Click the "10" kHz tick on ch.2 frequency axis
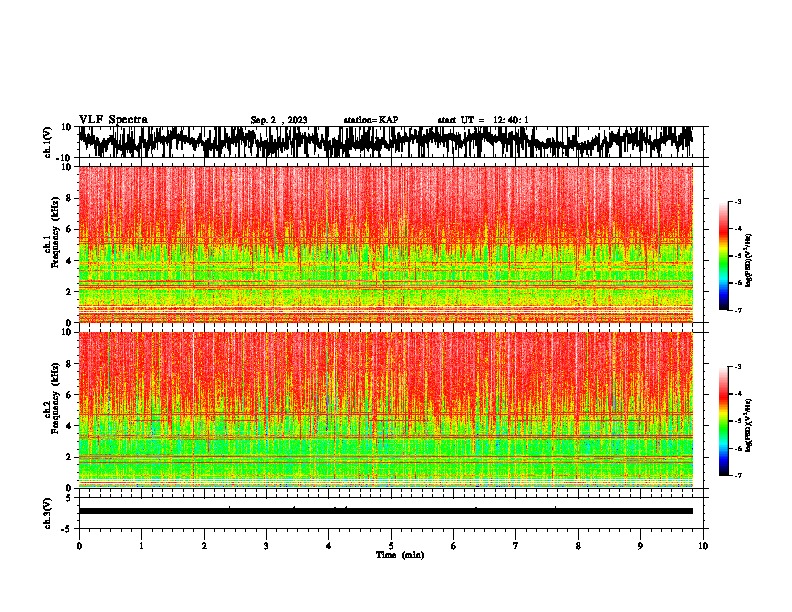Viewport: 792px width, 612px height. click(x=68, y=332)
